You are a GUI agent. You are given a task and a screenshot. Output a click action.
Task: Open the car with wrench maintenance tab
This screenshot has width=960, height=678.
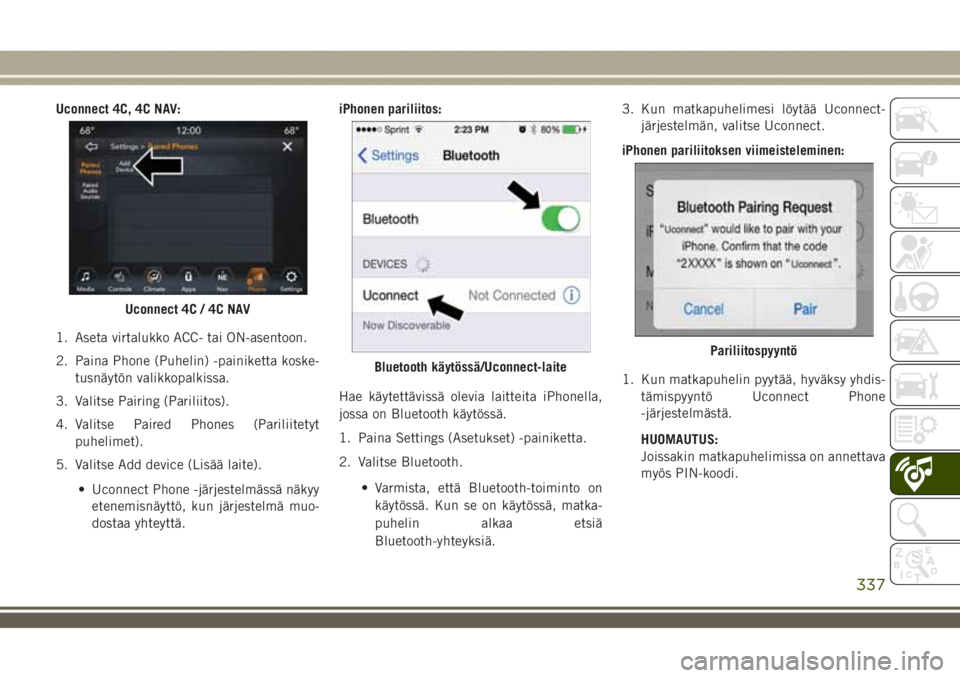924,385
